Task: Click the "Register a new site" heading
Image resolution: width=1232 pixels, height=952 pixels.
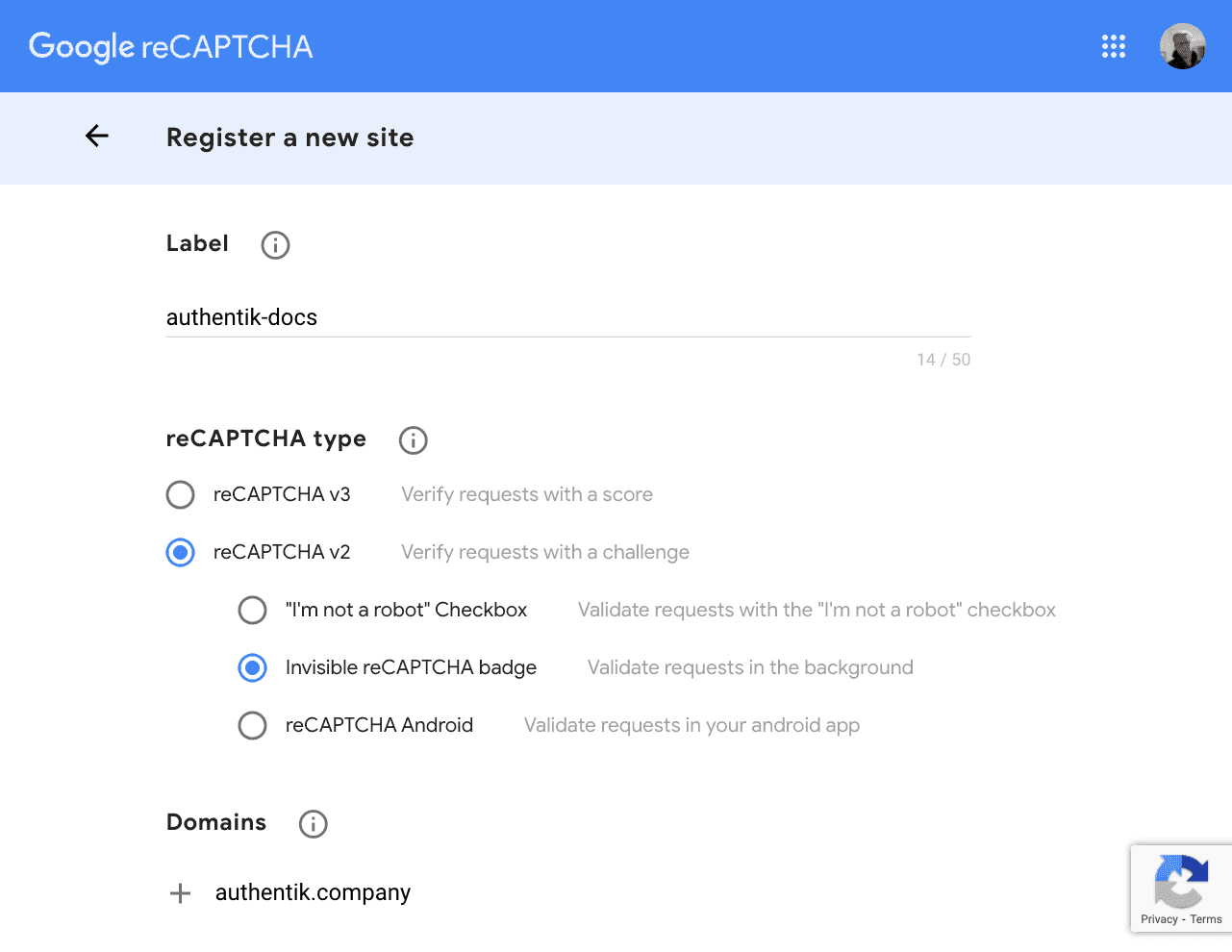Action: pos(290,138)
